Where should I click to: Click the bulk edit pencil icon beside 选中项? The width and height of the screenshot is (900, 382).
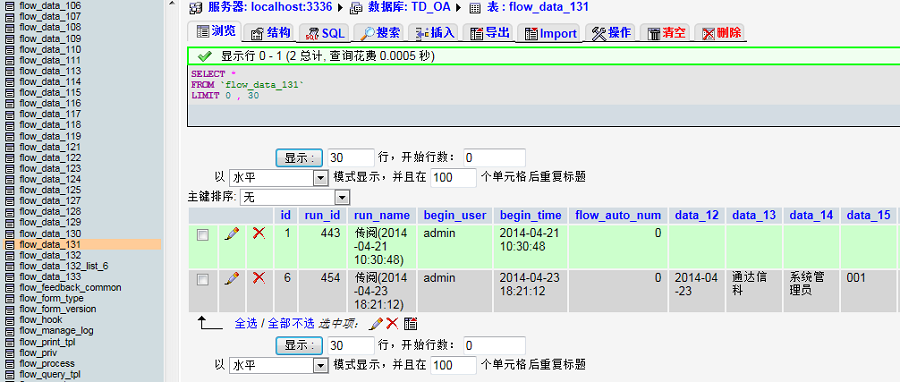(376, 323)
